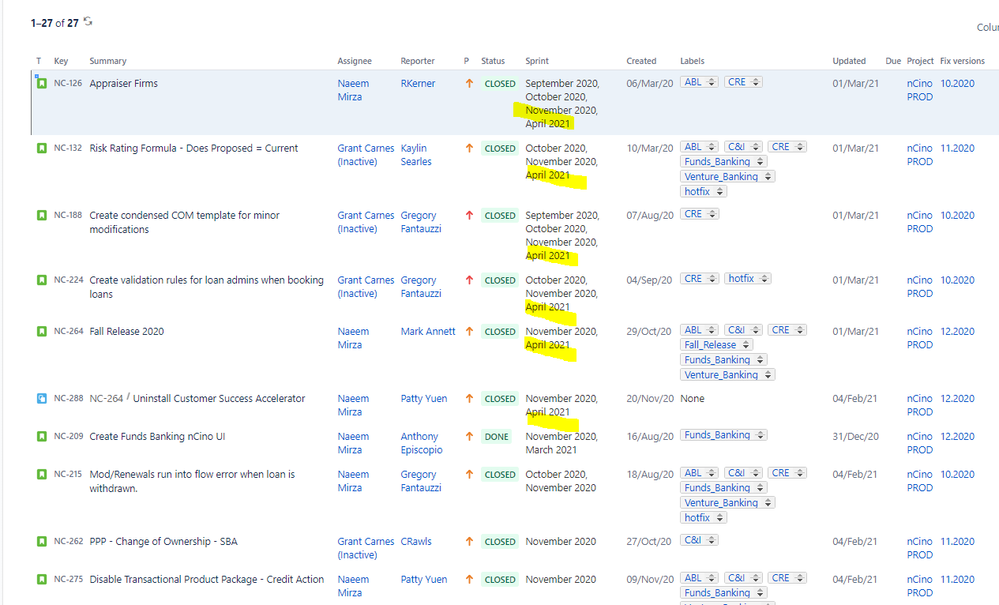Image resolution: width=999 pixels, height=605 pixels.
Task: Sort by the Created column header
Action: (x=641, y=61)
